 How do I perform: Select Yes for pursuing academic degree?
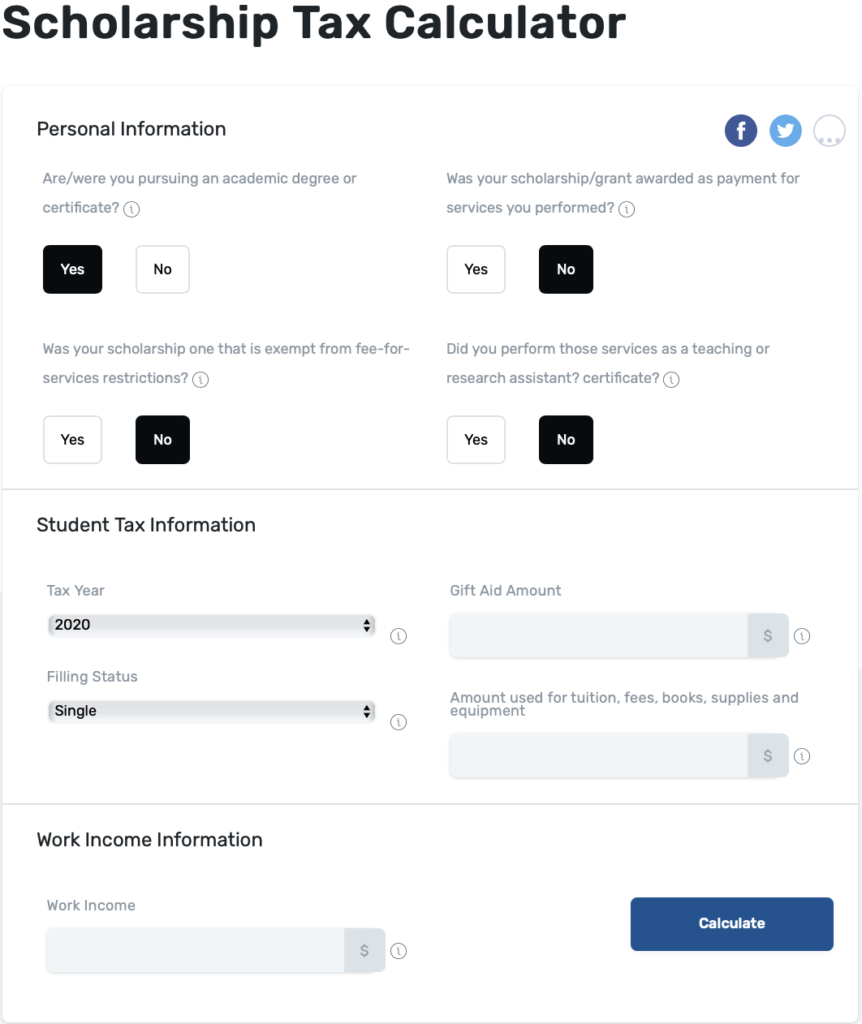[x=72, y=269]
